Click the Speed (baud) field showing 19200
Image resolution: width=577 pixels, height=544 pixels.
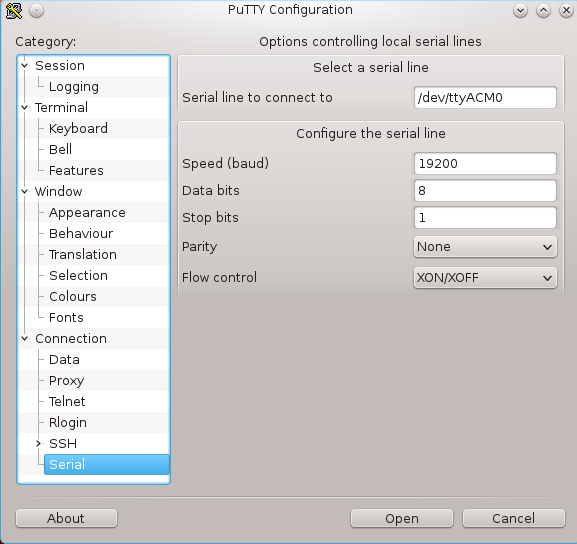click(x=485, y=163)
